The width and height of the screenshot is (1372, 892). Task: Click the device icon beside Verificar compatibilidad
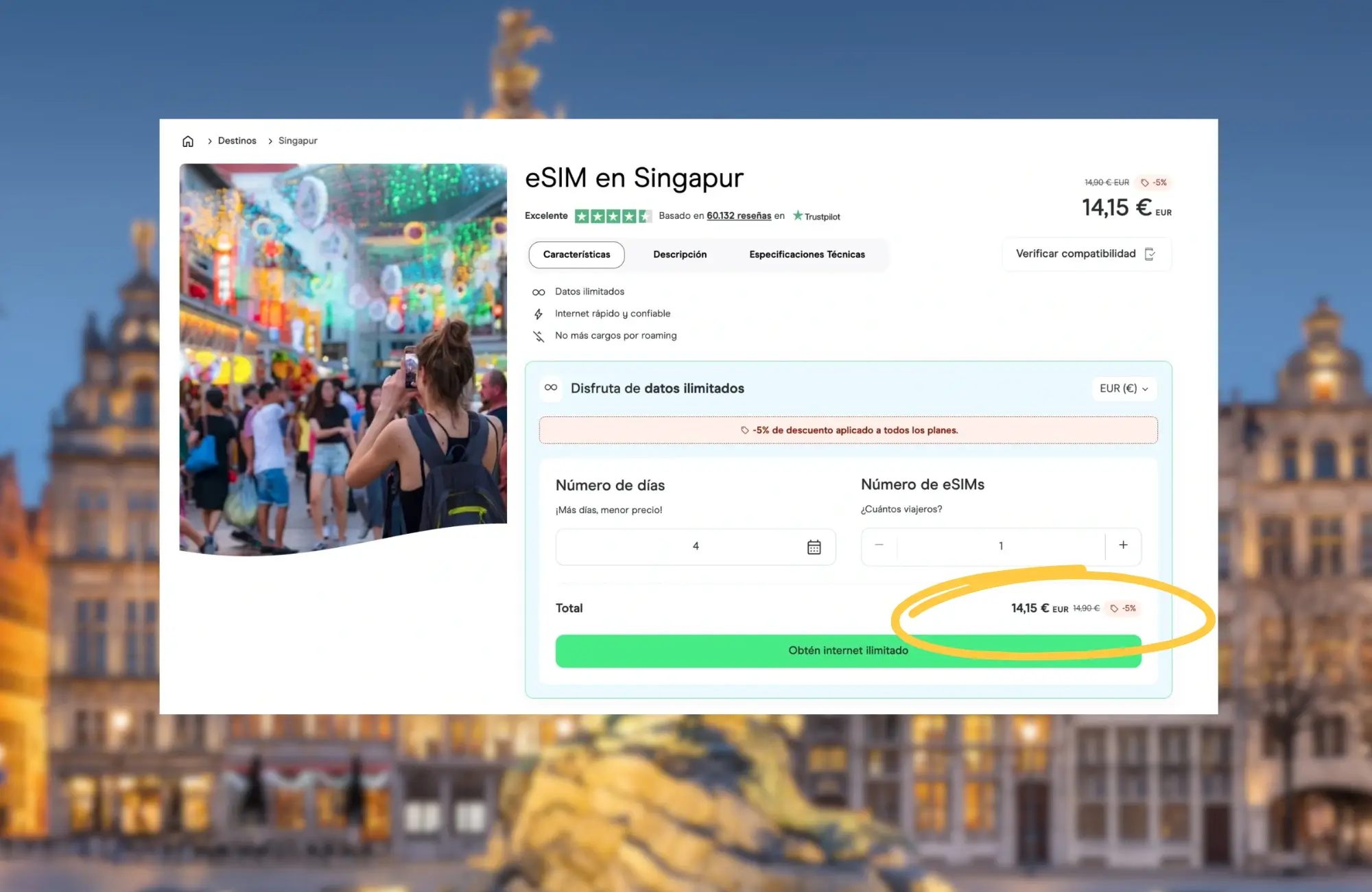[x=1150, y=255]
